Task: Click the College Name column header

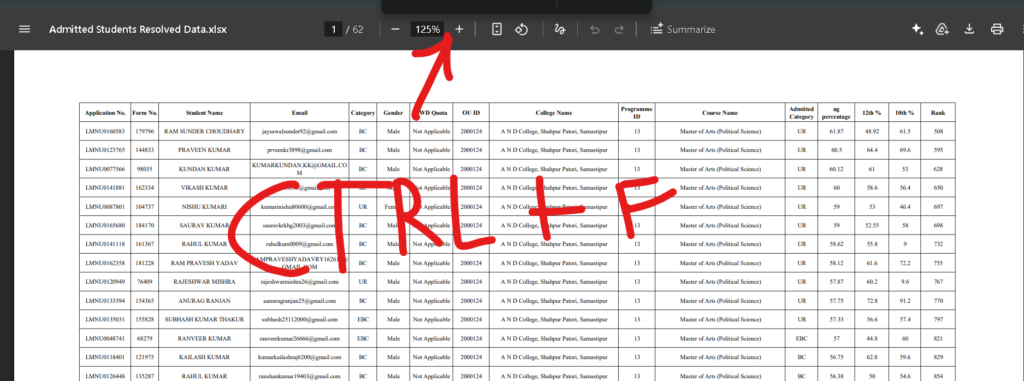Action: tap(554, 112)
